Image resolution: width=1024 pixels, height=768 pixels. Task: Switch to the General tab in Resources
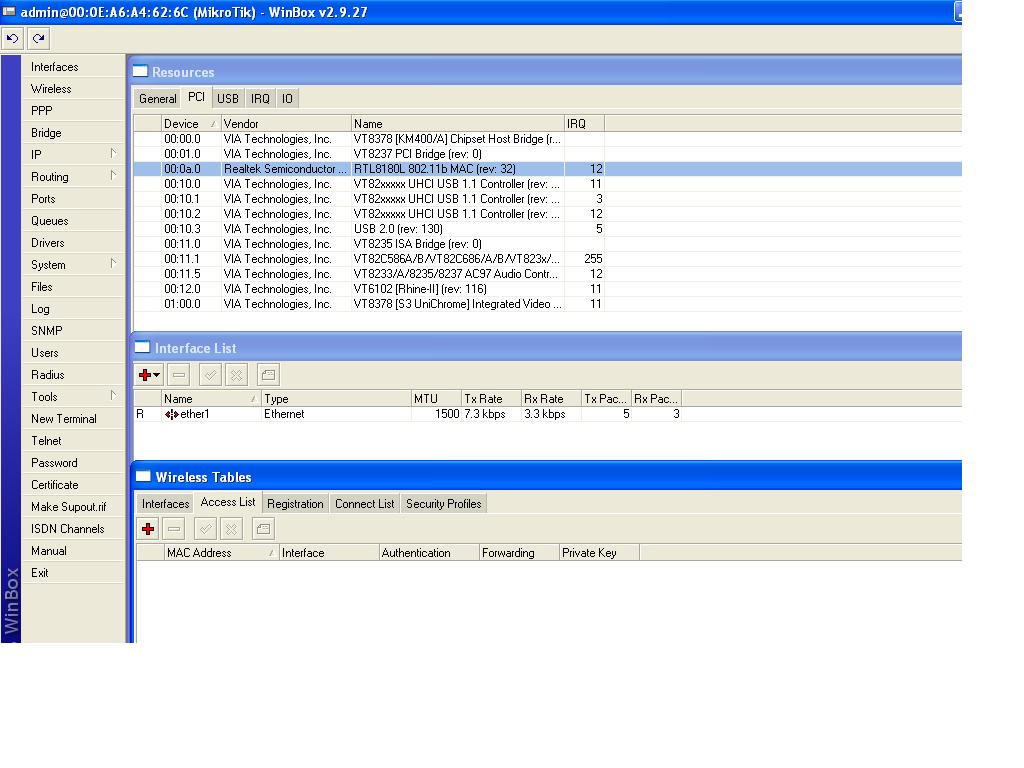[157, 99]
